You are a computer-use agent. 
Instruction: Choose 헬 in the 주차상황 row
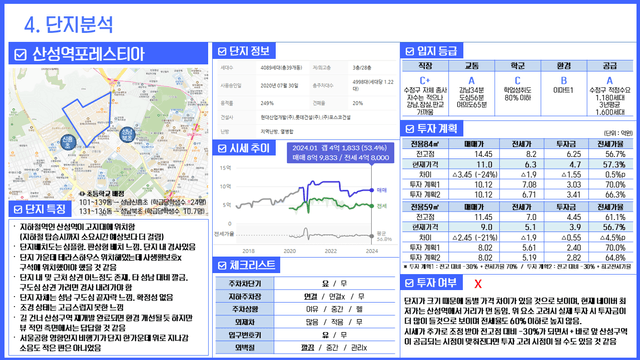(359, 309)
